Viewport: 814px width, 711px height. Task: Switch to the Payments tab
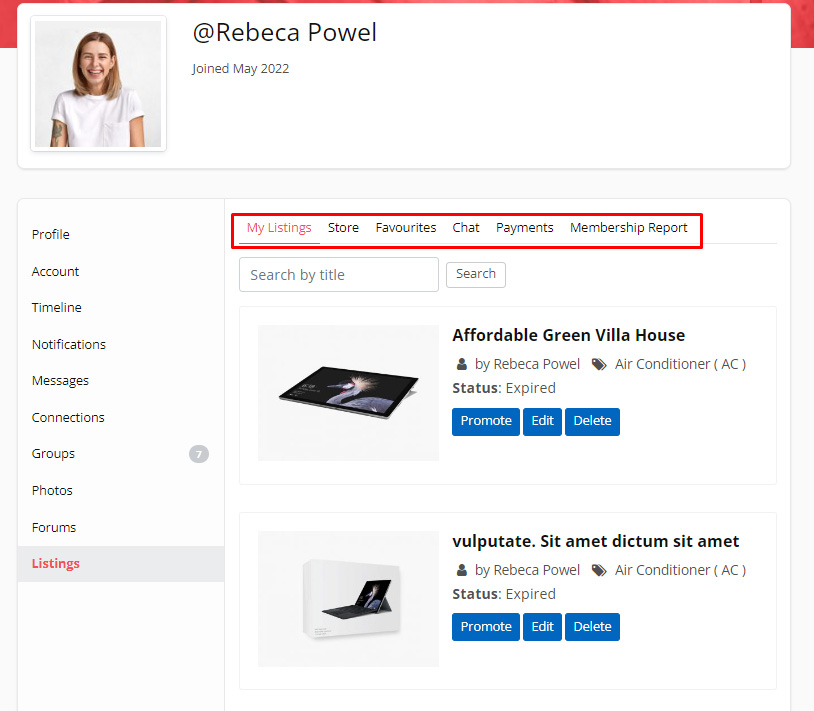click(x=524, y=228)
